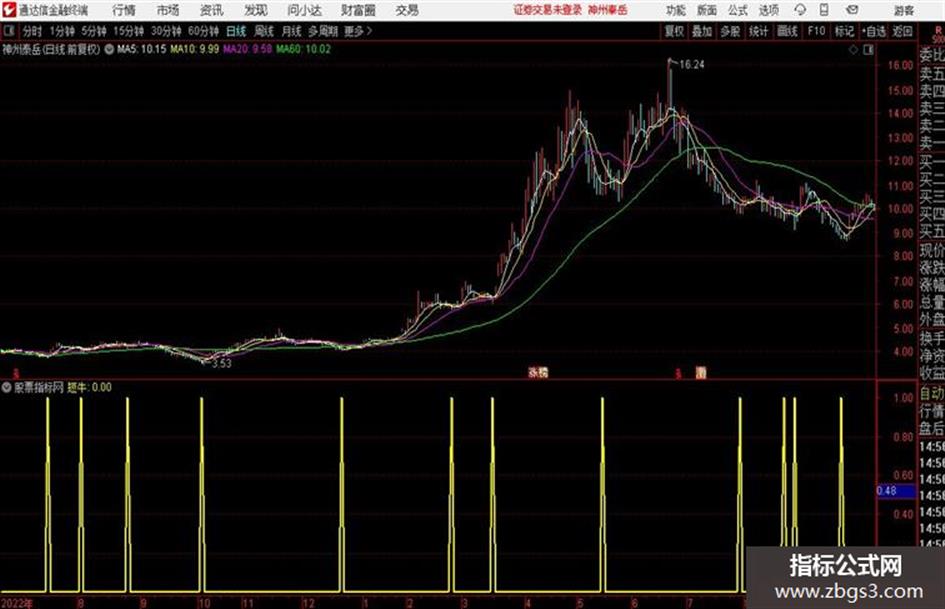Click the 现价 row in quote panel
945x609 pixels.
932,250
